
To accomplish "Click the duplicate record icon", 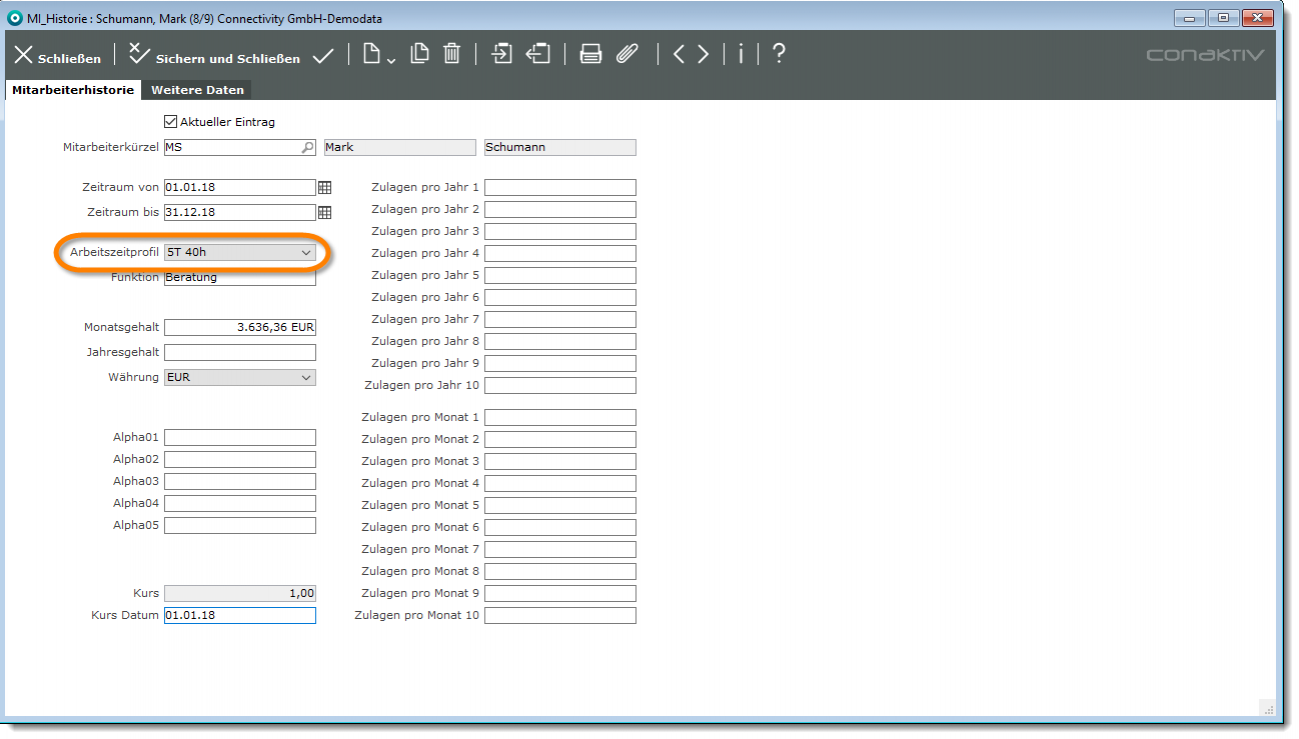I will click(x=420, y=54).
